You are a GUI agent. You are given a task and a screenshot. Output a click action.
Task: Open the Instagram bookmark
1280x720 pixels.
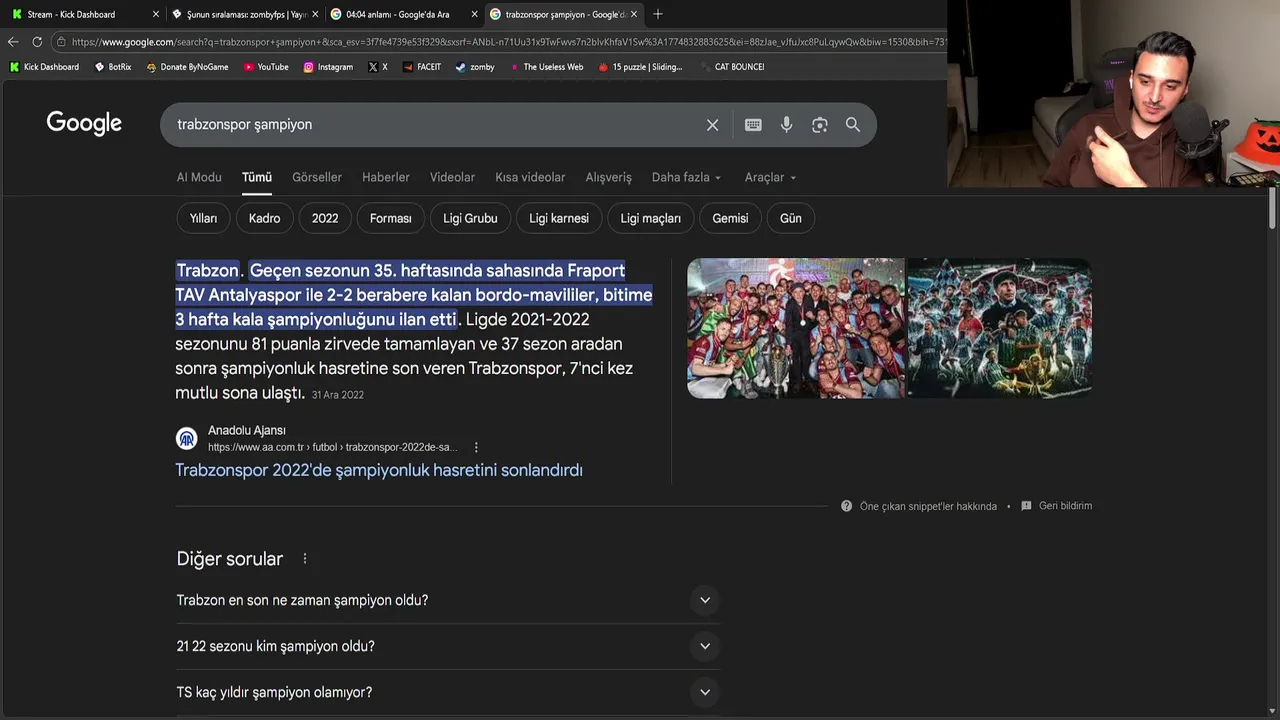click(x=328, y=67)
